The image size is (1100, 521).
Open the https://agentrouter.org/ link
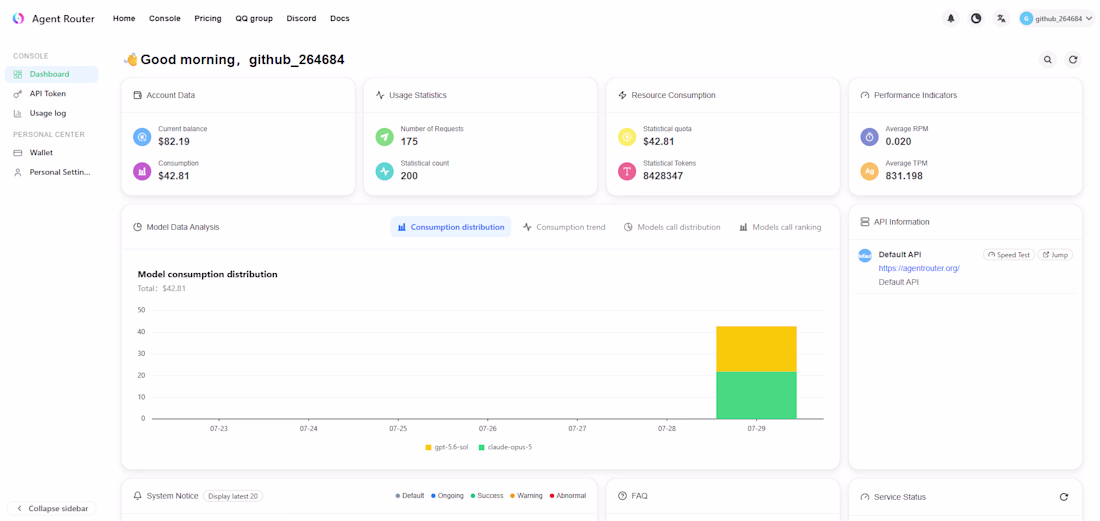(919, 269)
